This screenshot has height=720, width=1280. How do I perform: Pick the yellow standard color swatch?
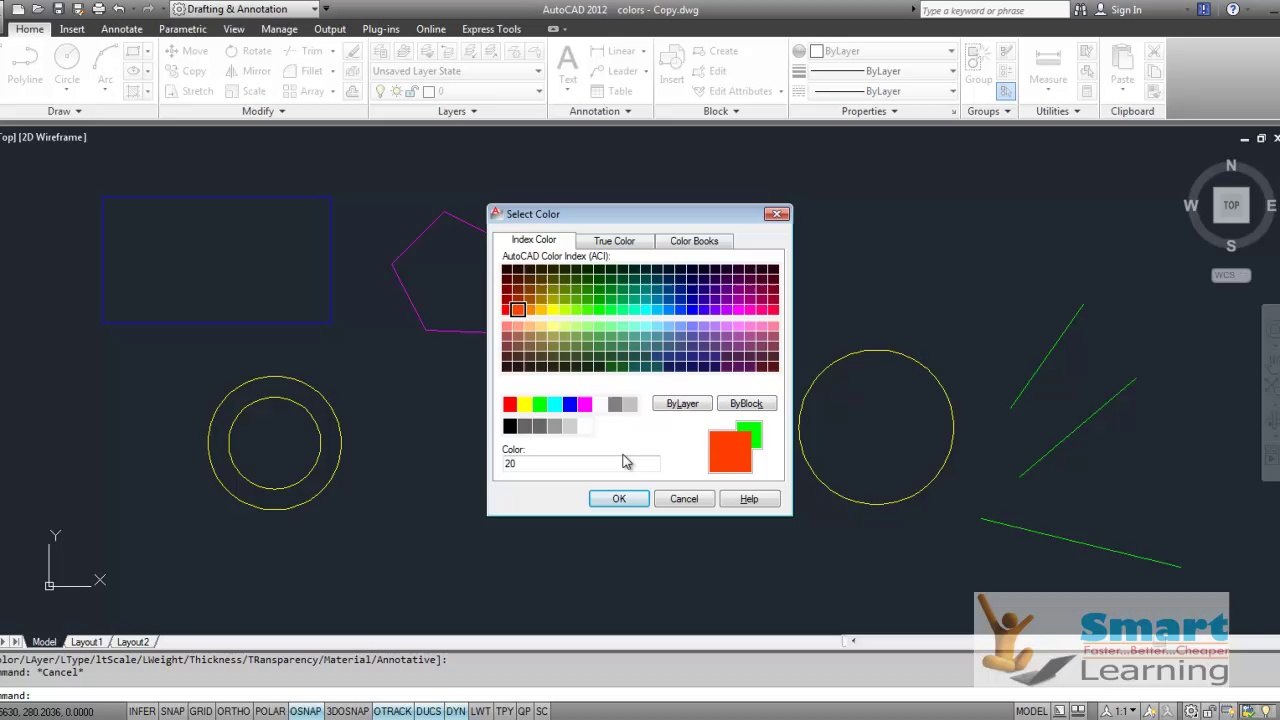pos(525,404)
